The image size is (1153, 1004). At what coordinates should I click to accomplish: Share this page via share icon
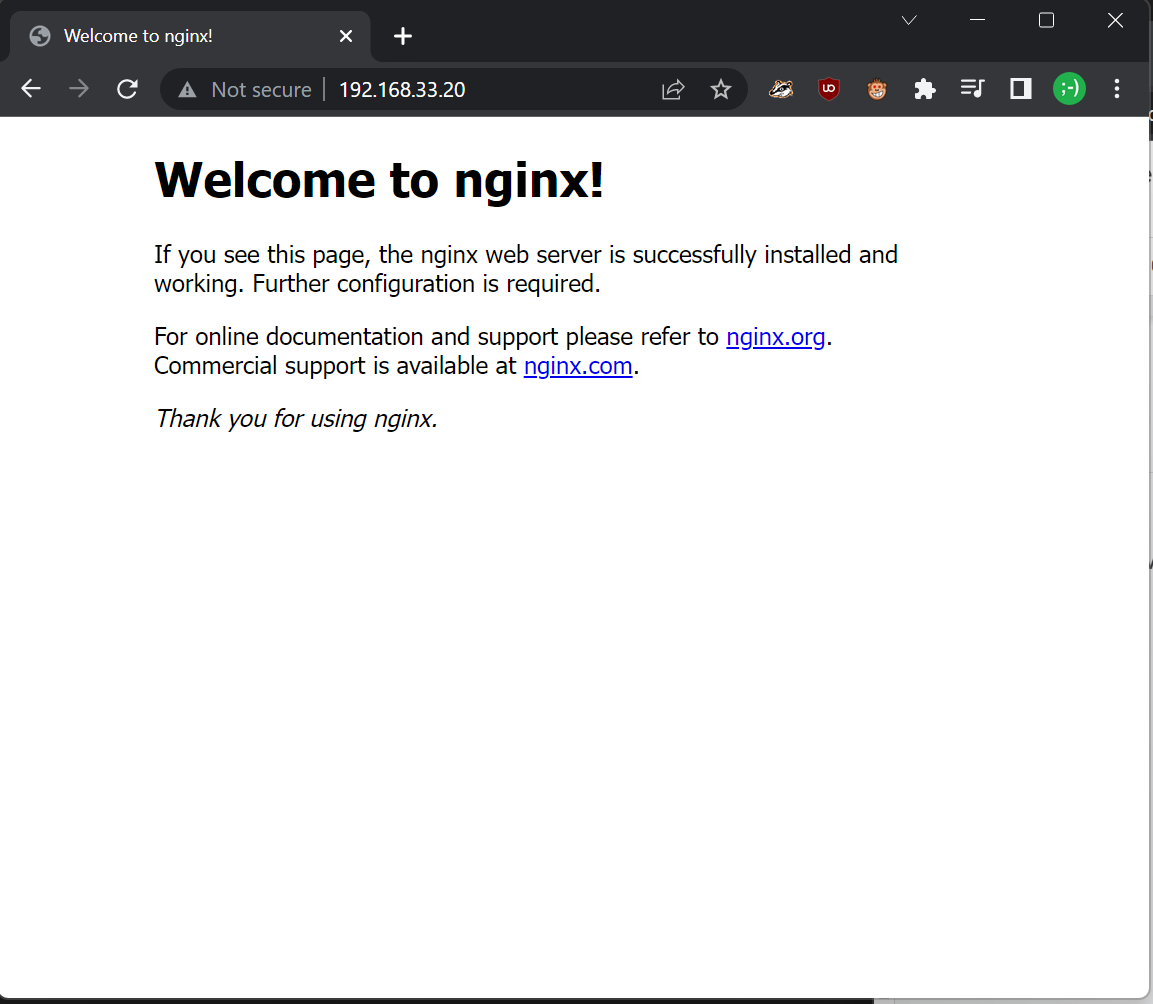(673, 90)
